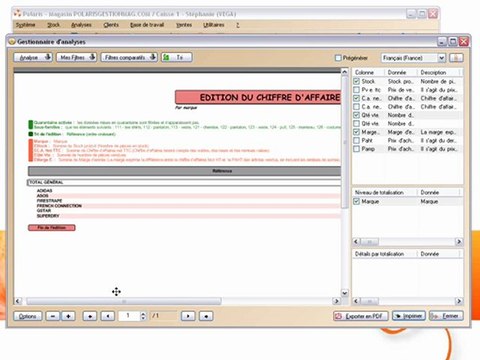Open the Analyses menu in Polaris window
The image size is (480, 360).
click(x=81, y=25)
